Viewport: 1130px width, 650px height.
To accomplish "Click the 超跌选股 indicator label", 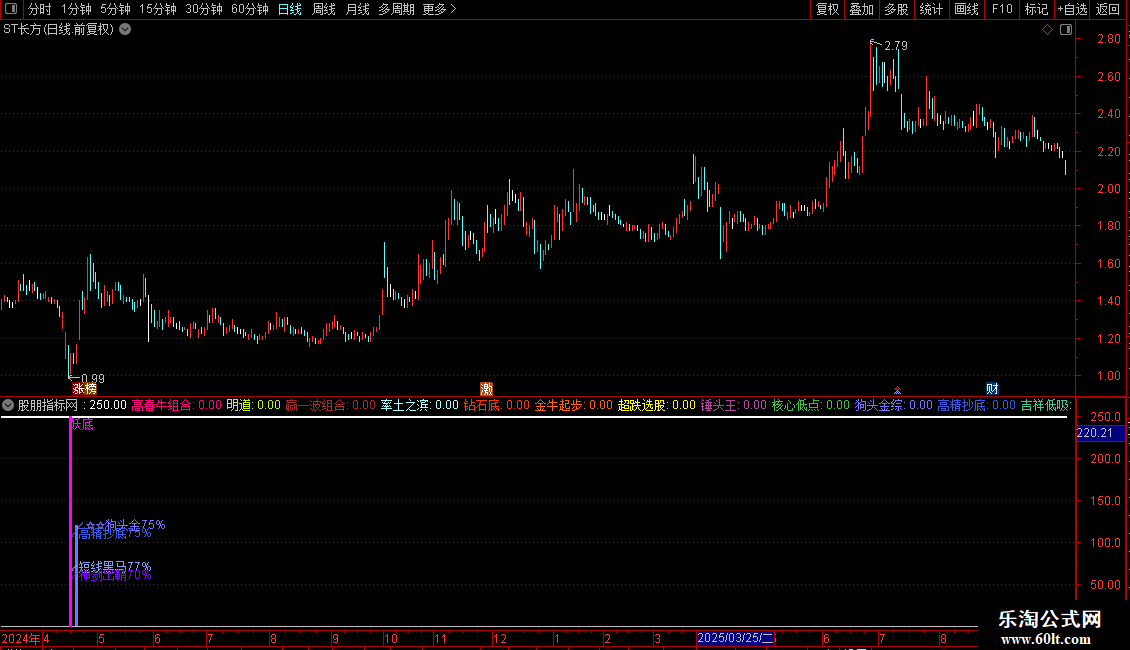I will coord(641,406).
